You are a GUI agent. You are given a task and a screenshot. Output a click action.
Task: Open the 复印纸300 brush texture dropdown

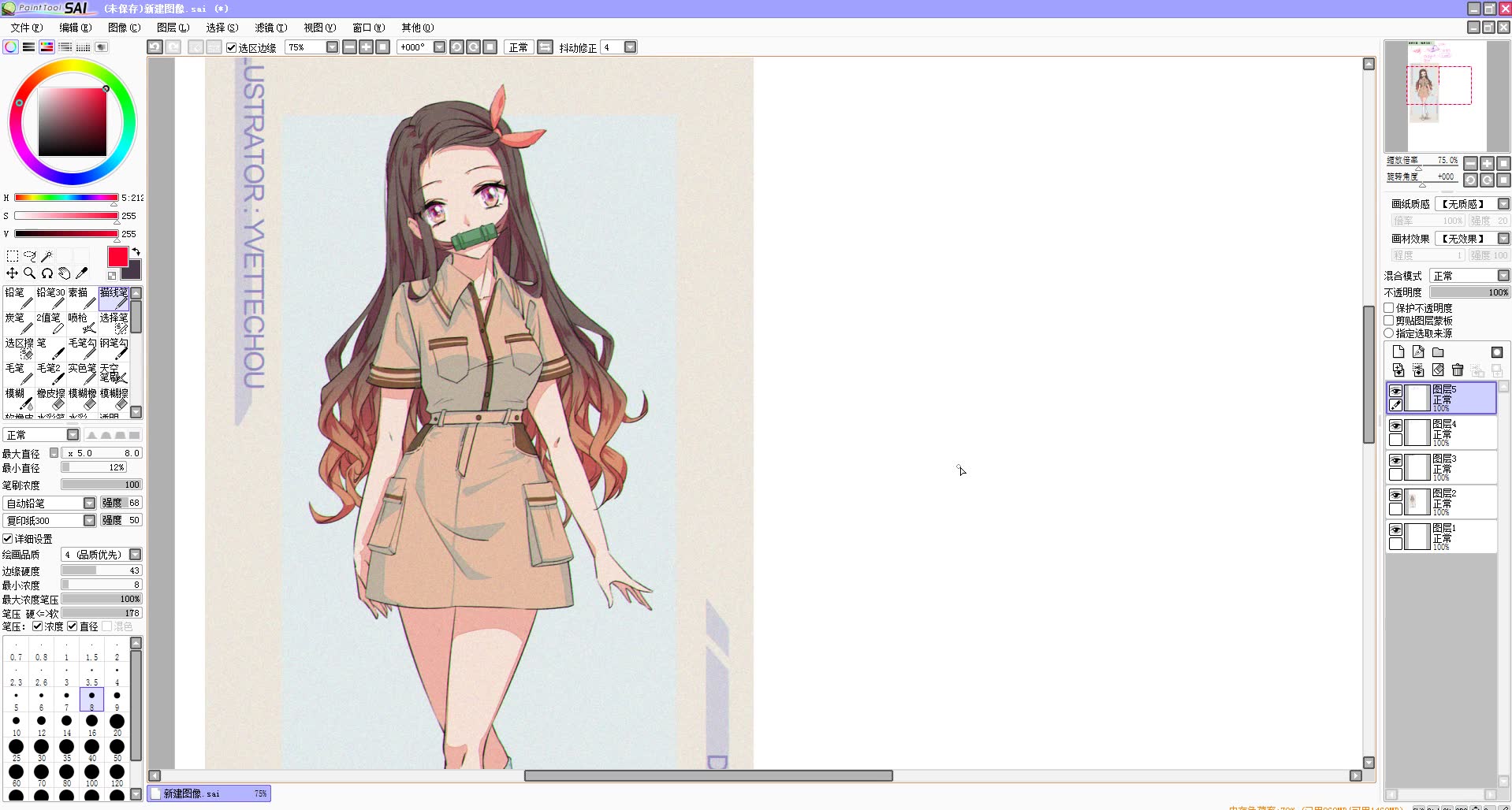click(x=89, y=521)
